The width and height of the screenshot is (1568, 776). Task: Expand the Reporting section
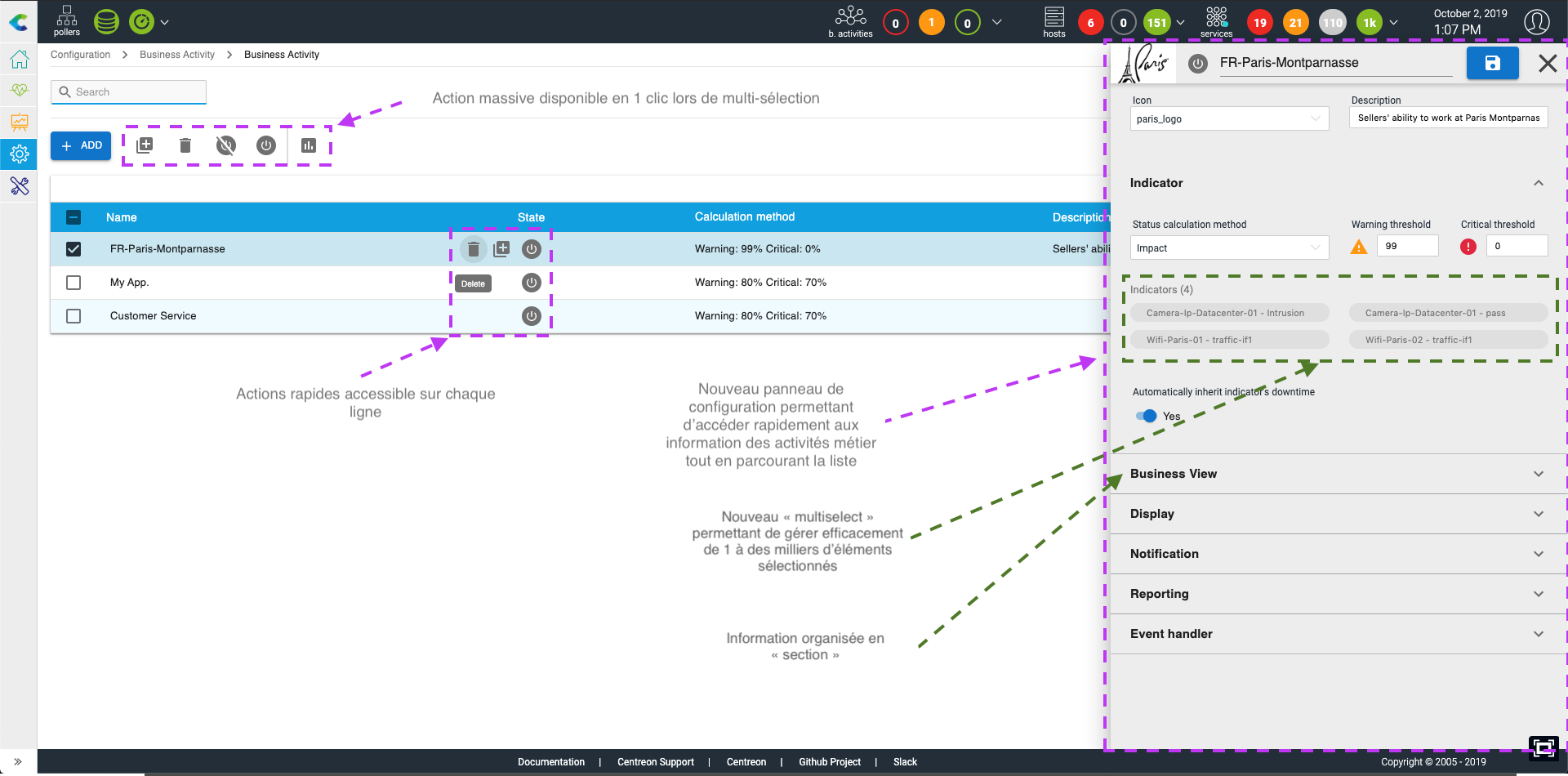click(x=1337, y=594)
